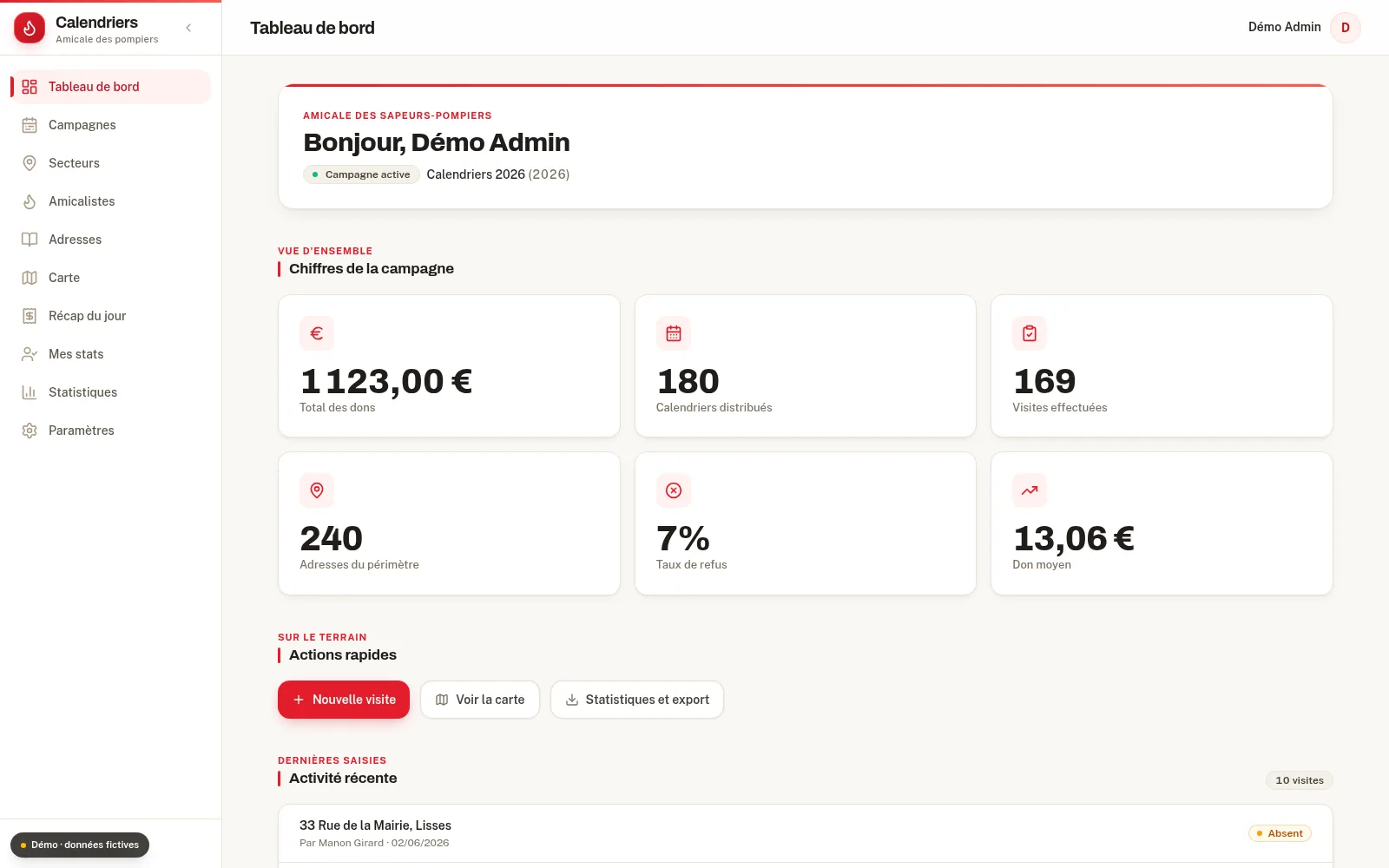Click the D user avatar
Image resolution: width=1389 pixels, height=868 pixels.
(x=1346, y=28)
